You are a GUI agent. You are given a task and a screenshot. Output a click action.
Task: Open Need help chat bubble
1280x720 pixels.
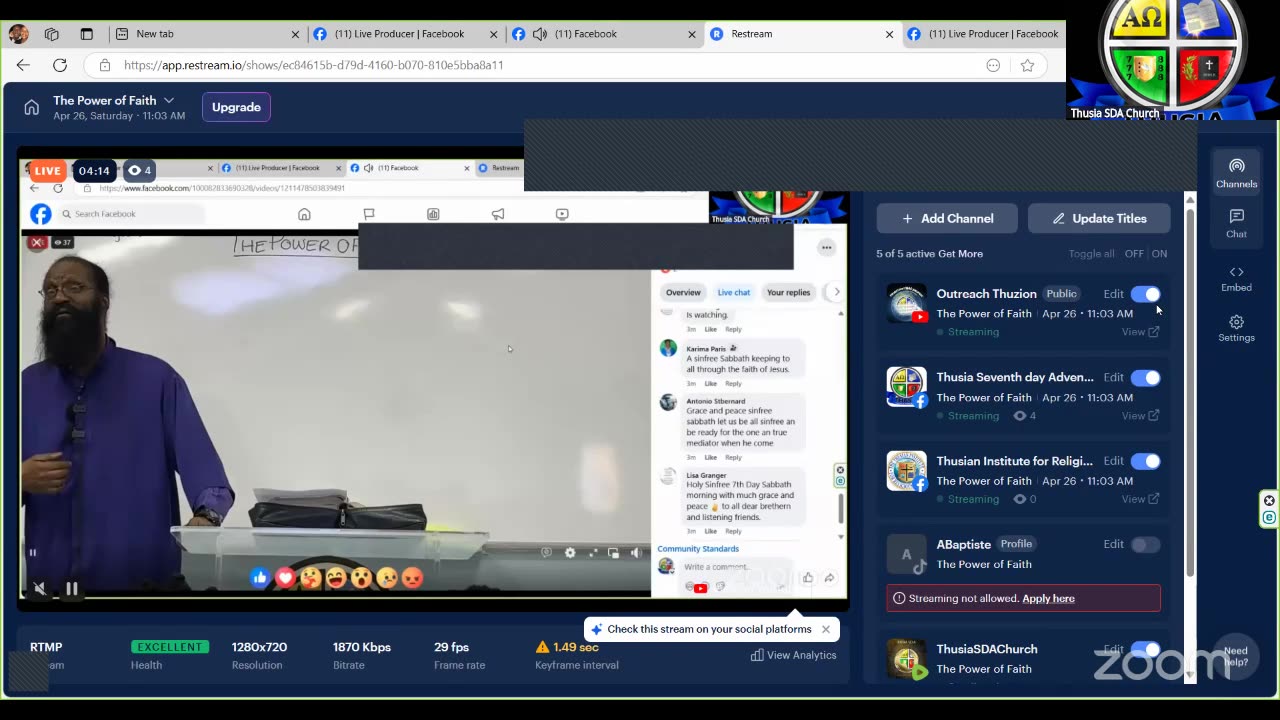[x=1236, y=657]
